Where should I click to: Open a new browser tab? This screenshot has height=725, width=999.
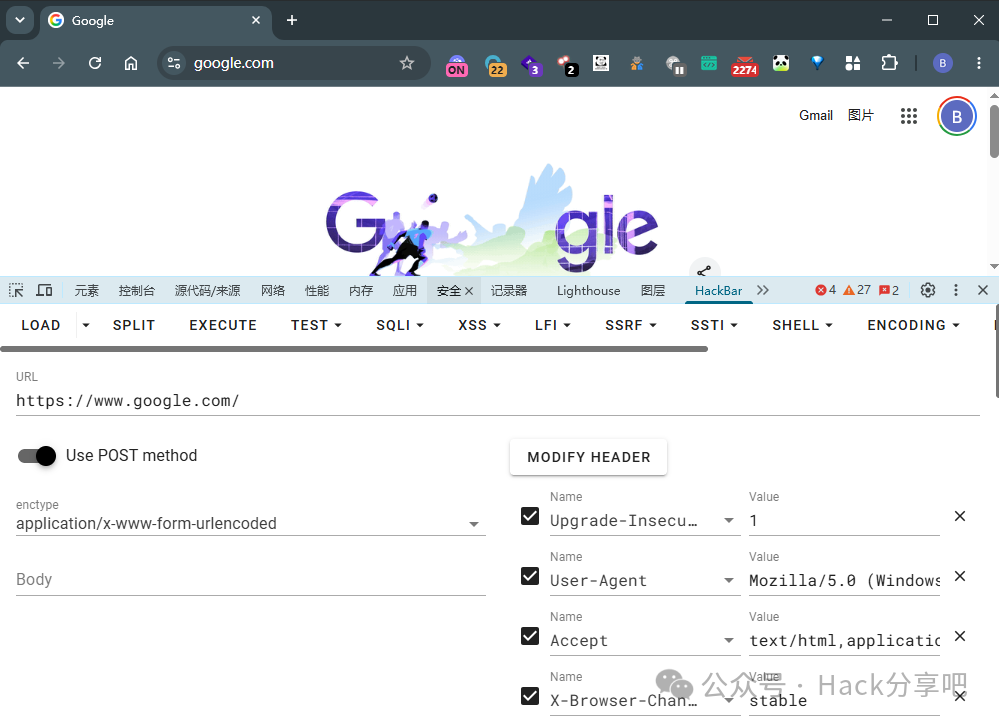point(292,20)
